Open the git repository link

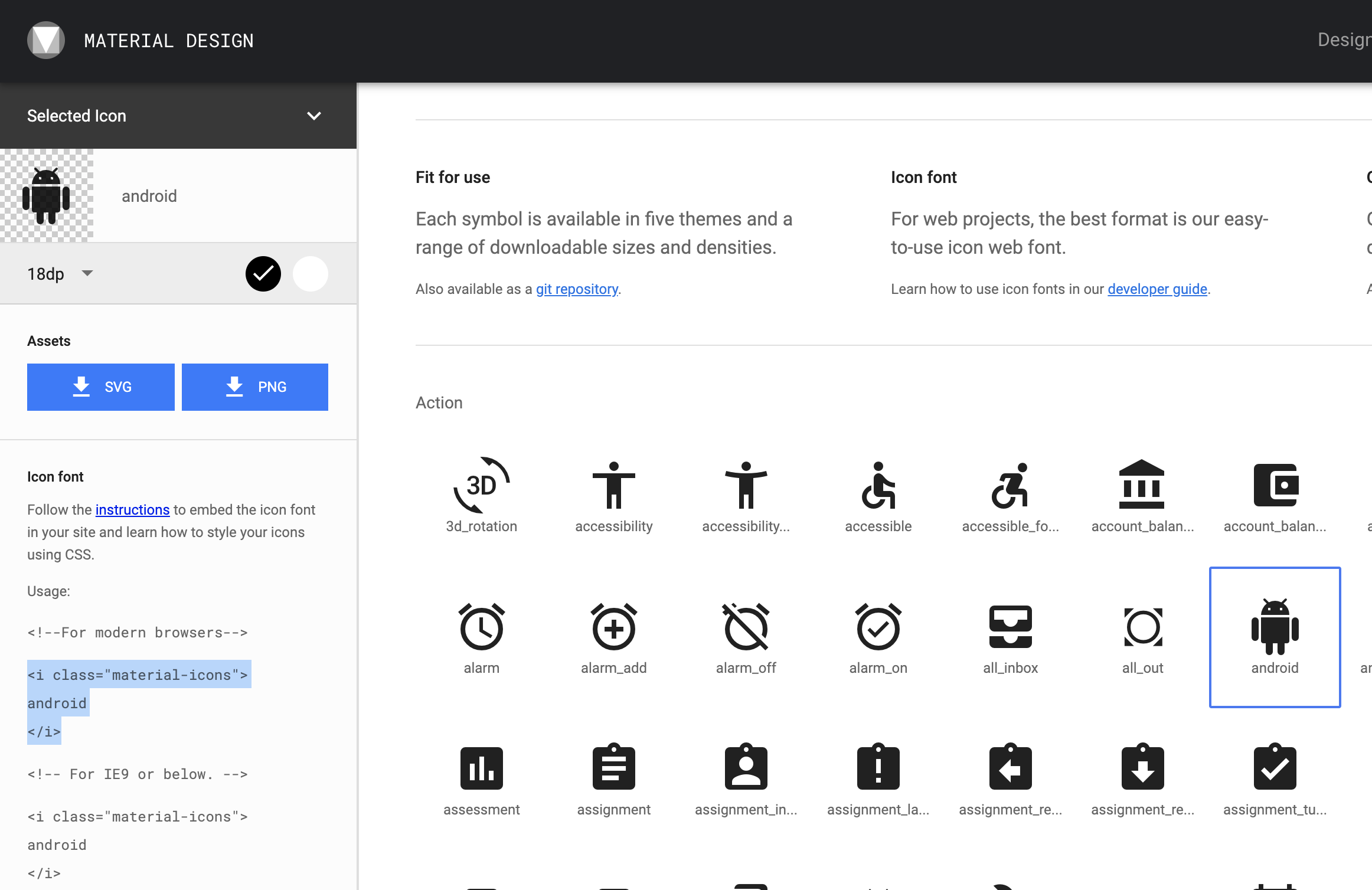coord(577,289)
